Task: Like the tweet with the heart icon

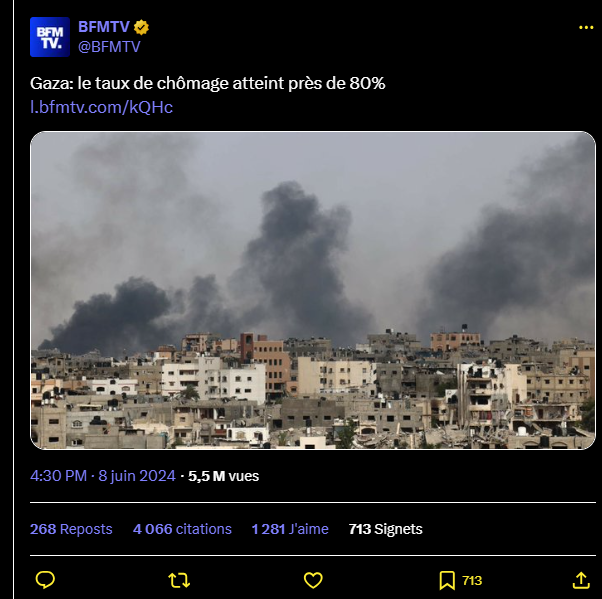Action: click(x=313, y=580)
